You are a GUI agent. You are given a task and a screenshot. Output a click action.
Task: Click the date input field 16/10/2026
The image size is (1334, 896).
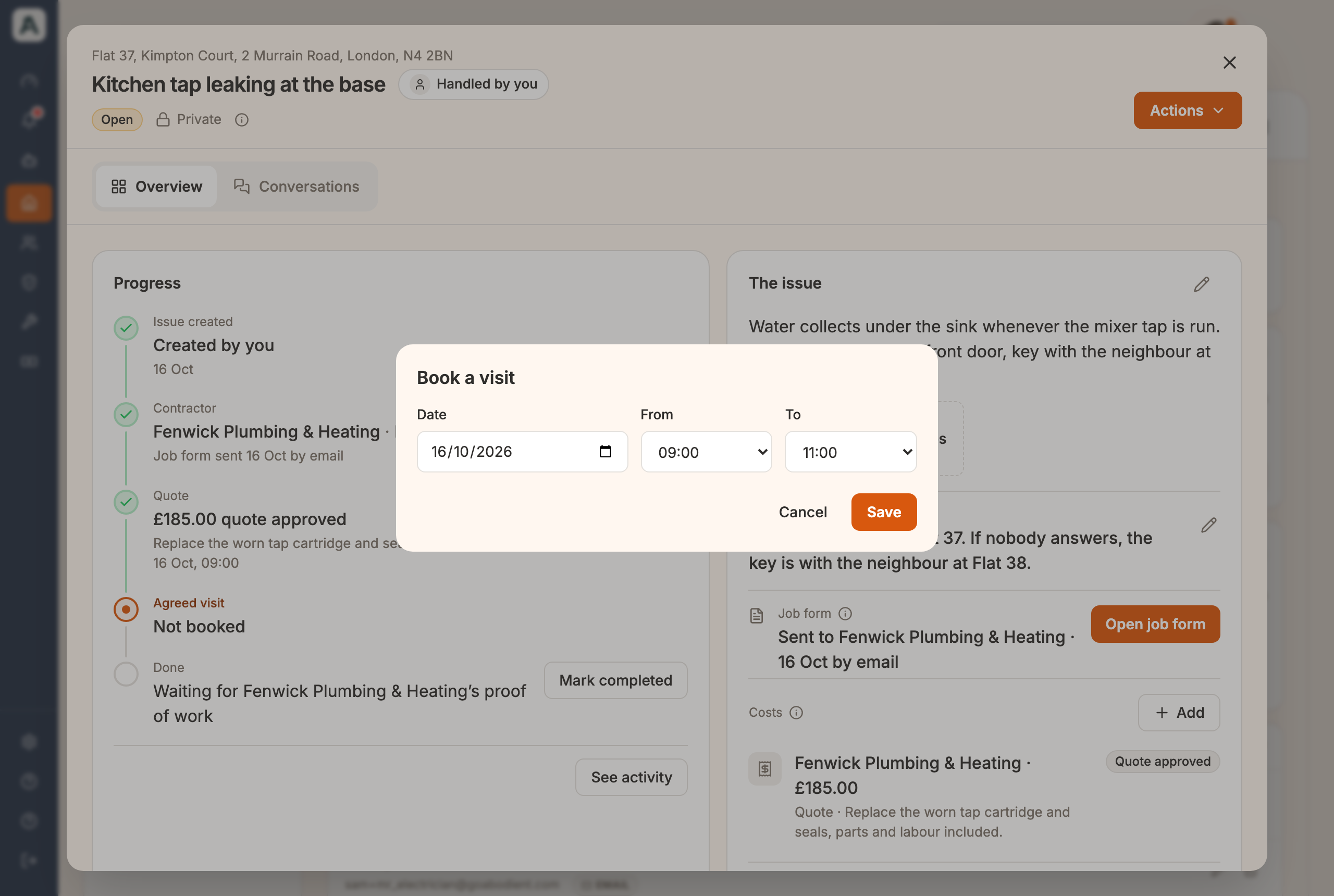[522, 452]
